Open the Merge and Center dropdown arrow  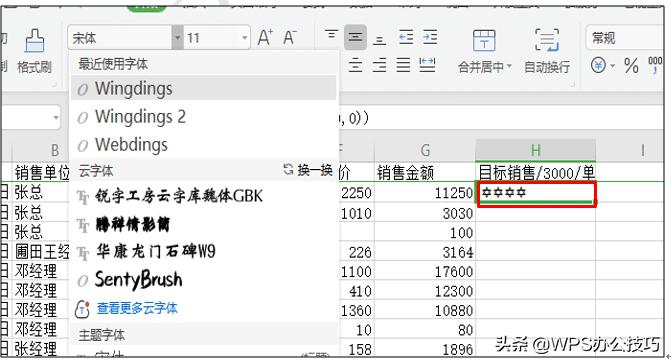tap(509, 66)
